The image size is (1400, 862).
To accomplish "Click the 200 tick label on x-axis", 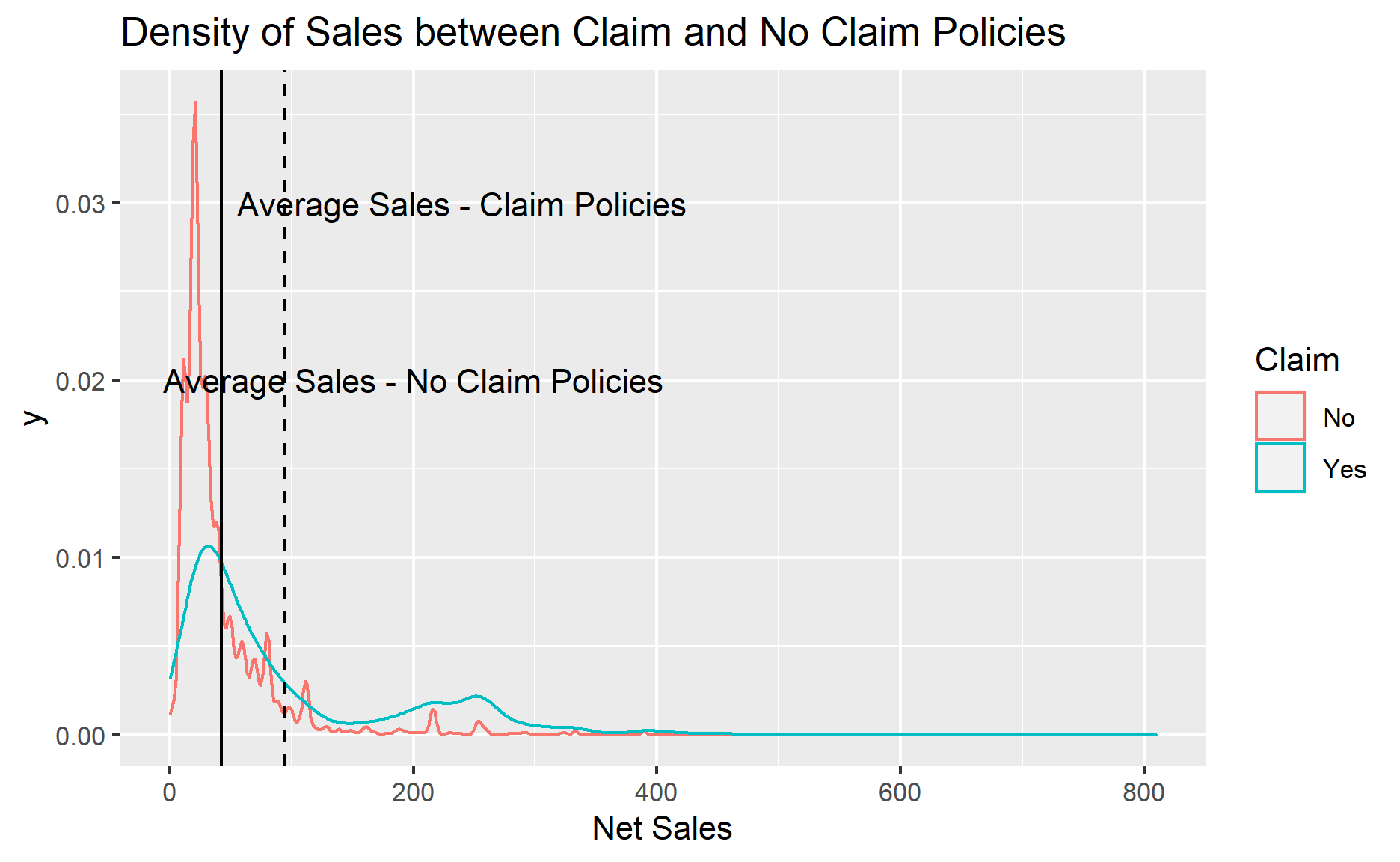I will (x=413, y=793).
